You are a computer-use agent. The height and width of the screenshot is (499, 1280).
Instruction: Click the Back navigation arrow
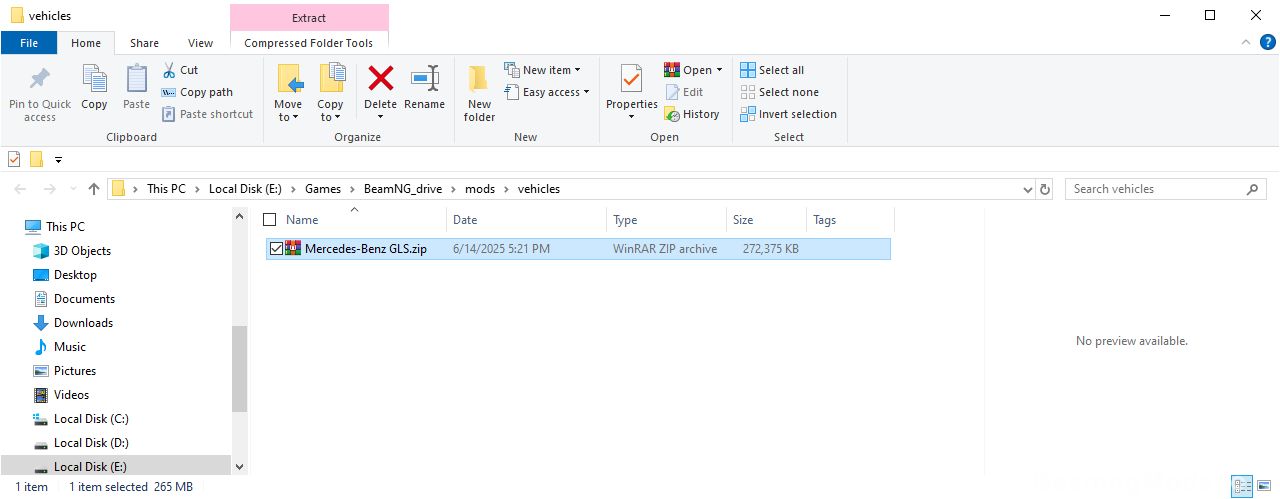click(21, 189)
